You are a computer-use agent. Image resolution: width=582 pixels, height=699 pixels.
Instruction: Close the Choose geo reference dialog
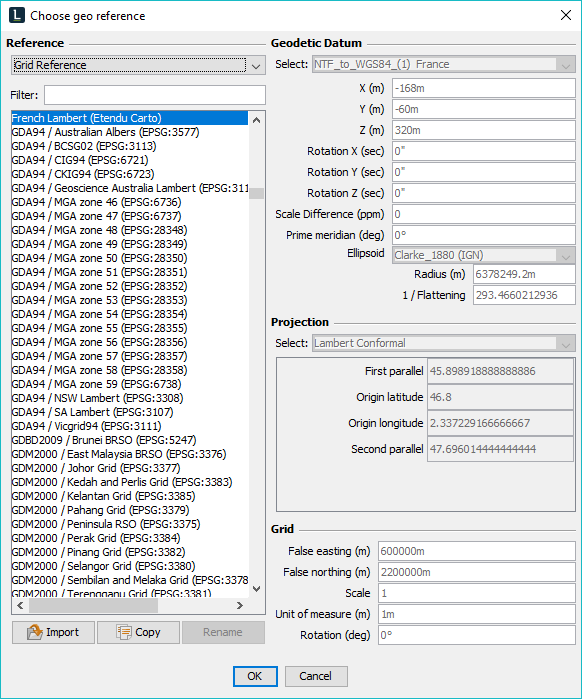[x=566, y=15]
